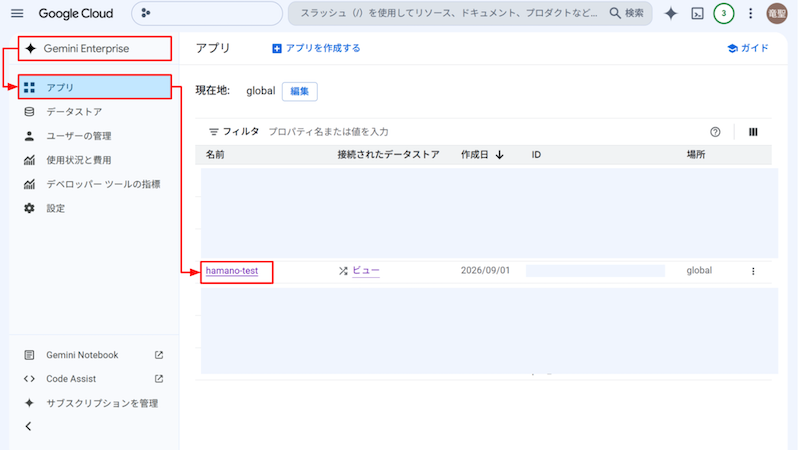Click the 設定 gear icon
The width and height of the screenshot is (804, 450).
coord(29,208)
